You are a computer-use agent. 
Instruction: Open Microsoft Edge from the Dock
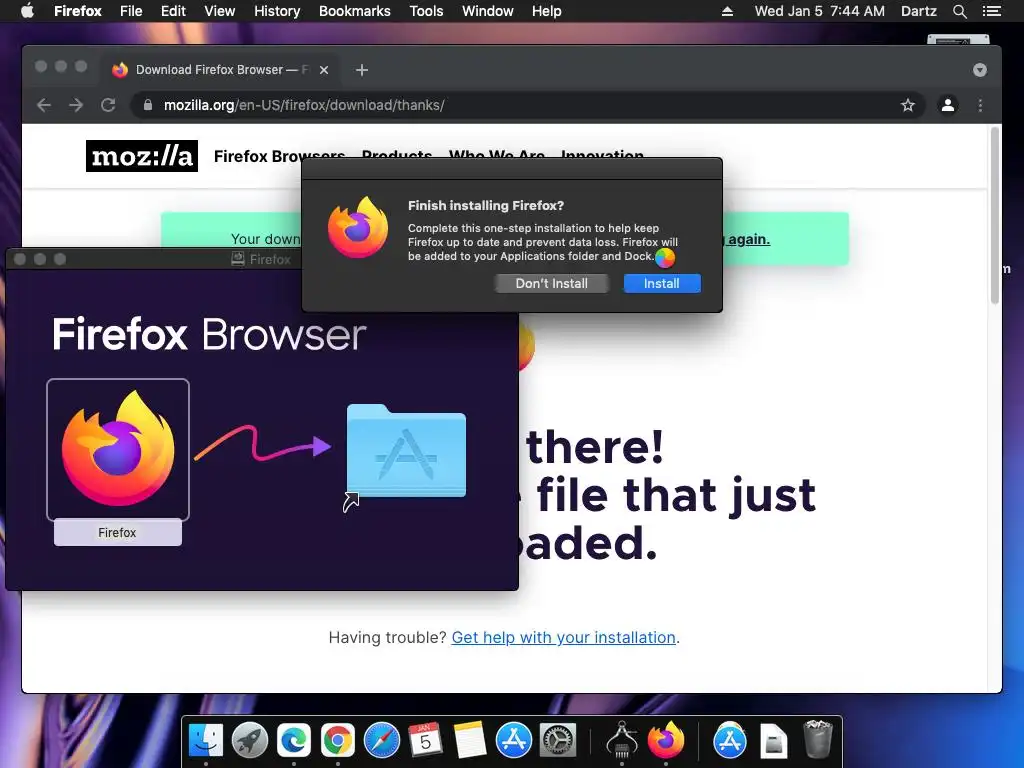point(294,741)
